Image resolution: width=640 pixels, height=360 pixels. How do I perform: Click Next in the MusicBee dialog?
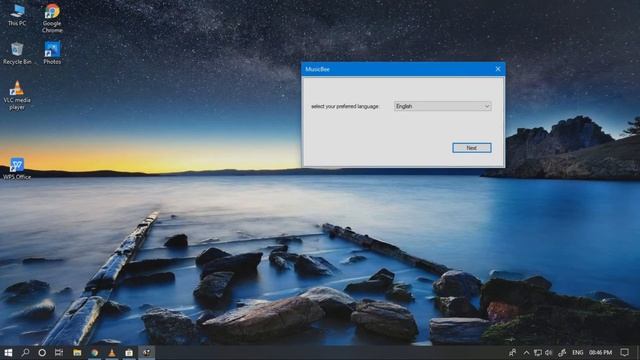coord(471,148)
